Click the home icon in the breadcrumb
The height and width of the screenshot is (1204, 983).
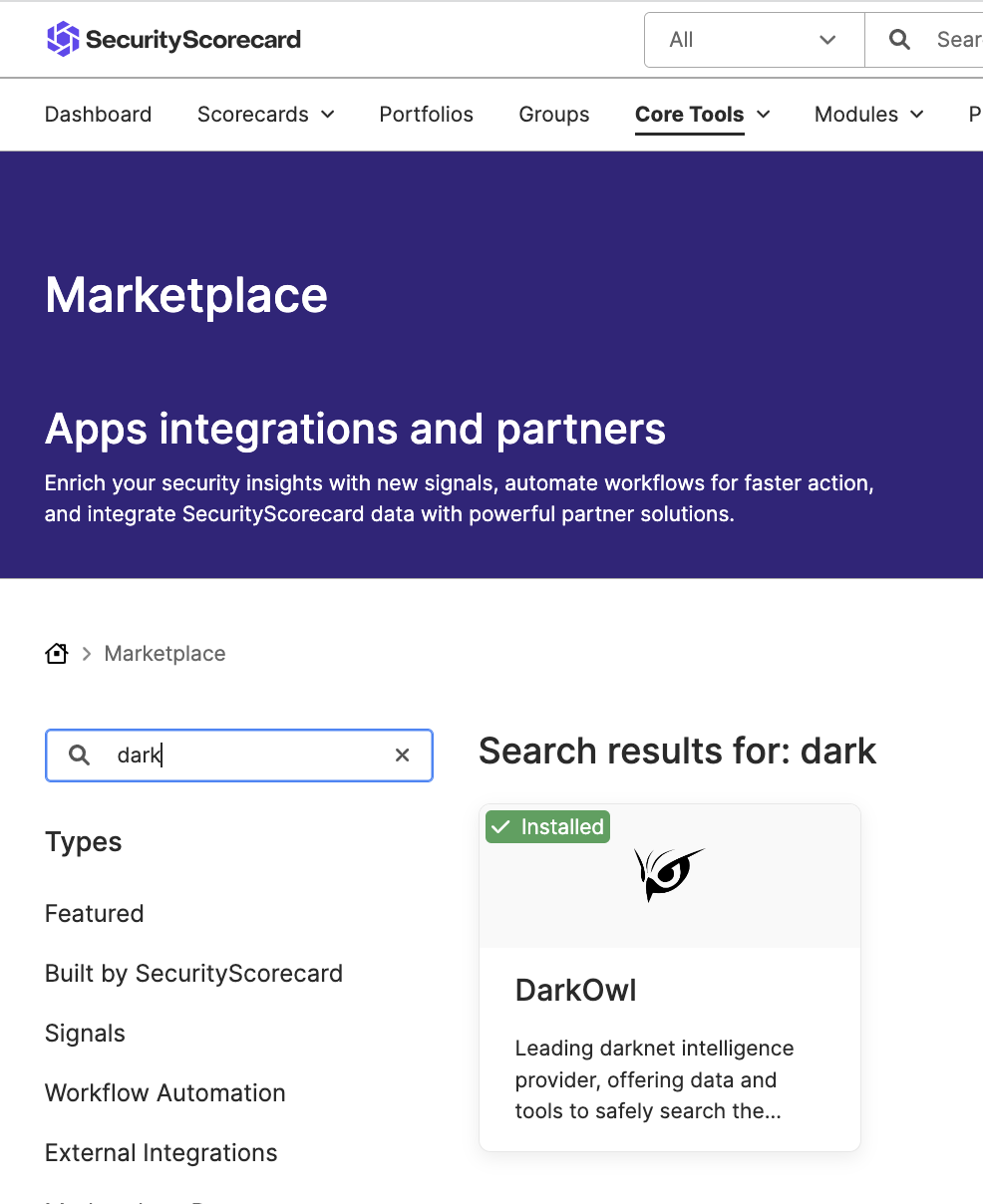coord(57,654)
